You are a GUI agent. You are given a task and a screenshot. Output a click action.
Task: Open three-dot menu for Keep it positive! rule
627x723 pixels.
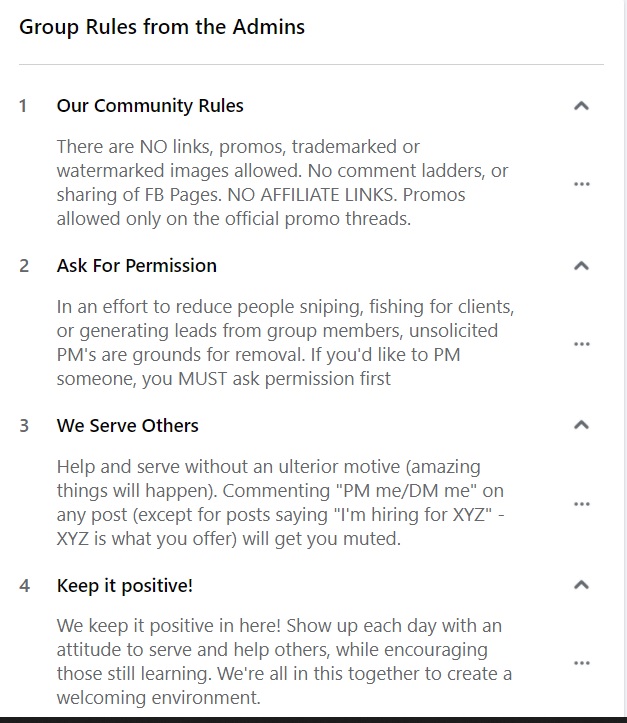[581, 663]
